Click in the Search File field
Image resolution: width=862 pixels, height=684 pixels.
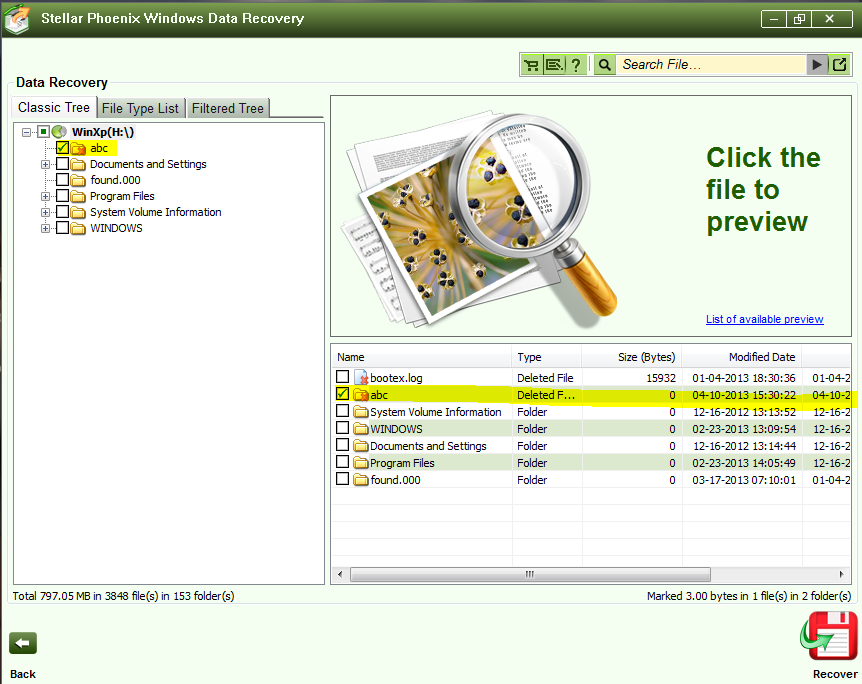tap(711, 65)
